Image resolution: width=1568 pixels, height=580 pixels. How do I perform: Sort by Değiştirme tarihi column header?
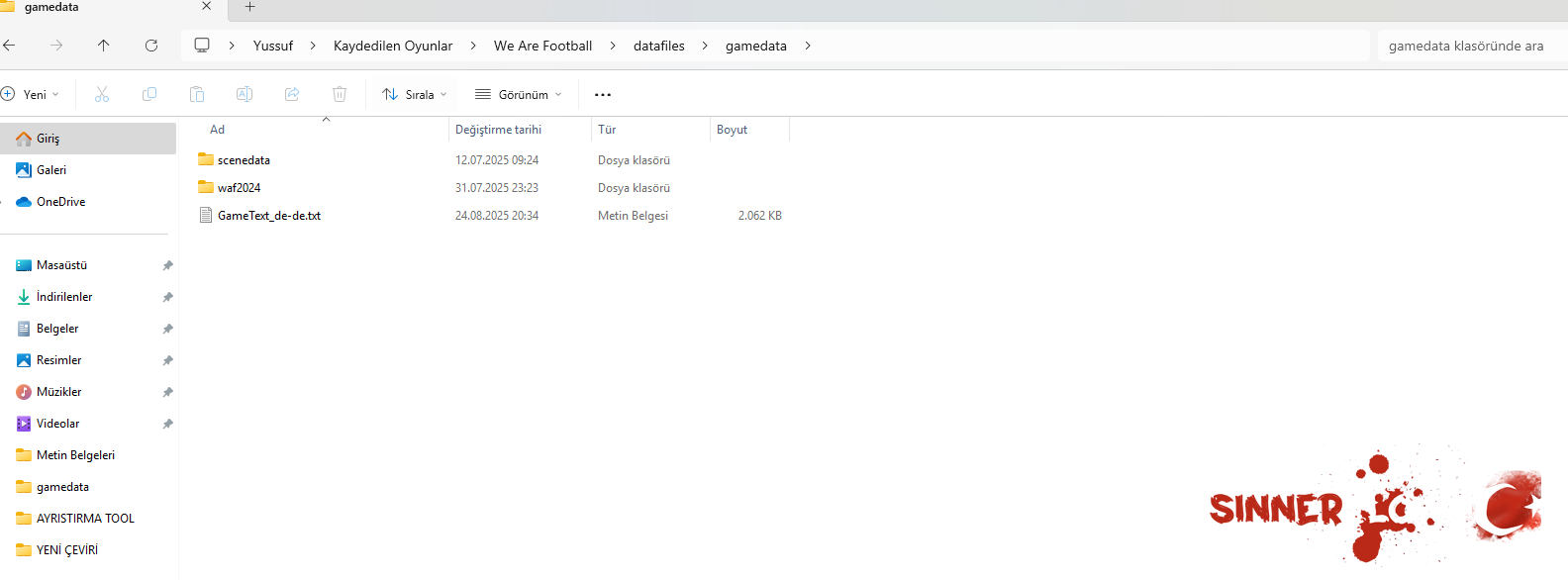(499, 130)
